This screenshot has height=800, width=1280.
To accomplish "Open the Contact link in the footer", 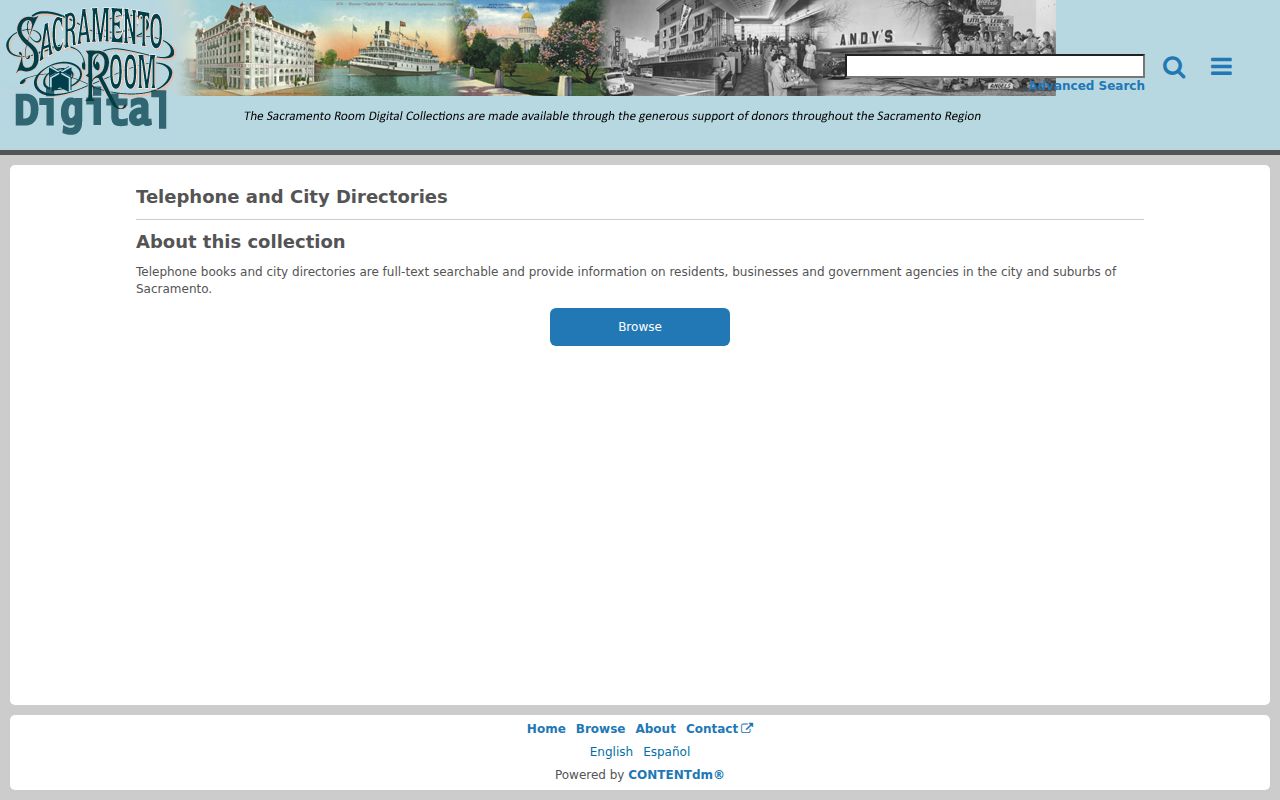I will pyautogui.click(x=719, y=729).
